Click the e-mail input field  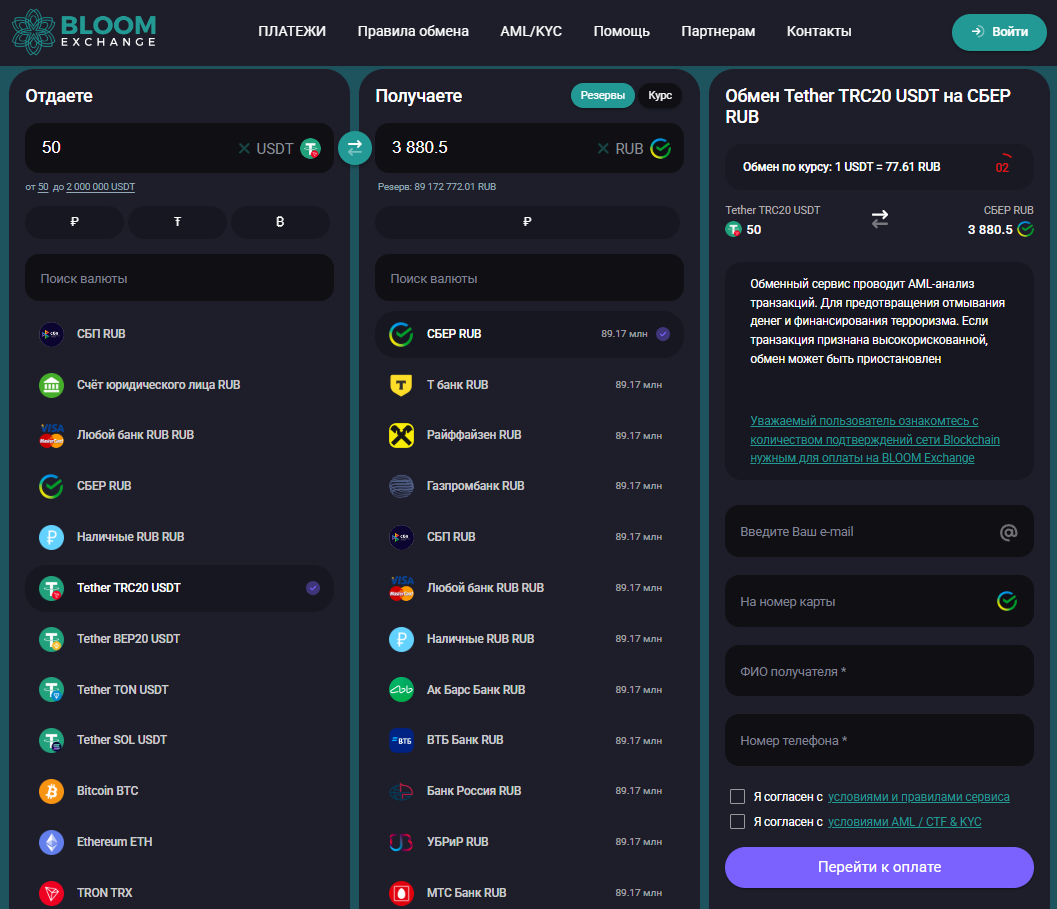pyautogui.click(x=879, y=531)
